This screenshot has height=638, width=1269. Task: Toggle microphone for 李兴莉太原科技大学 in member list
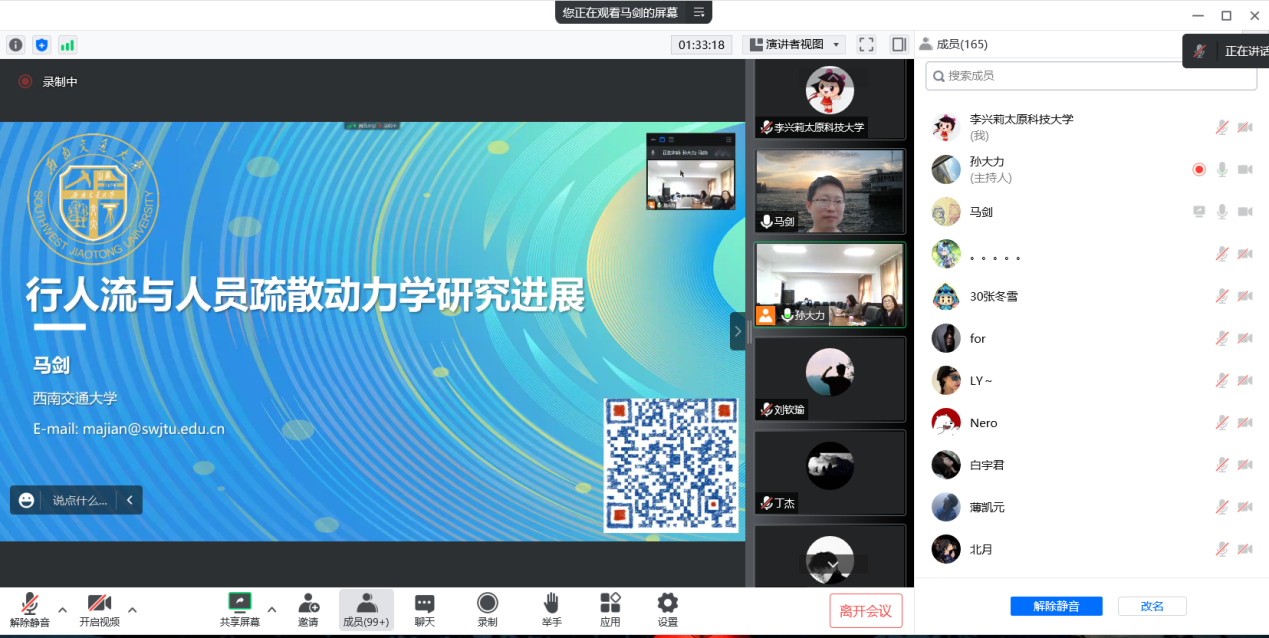(x=1222, y=127)
